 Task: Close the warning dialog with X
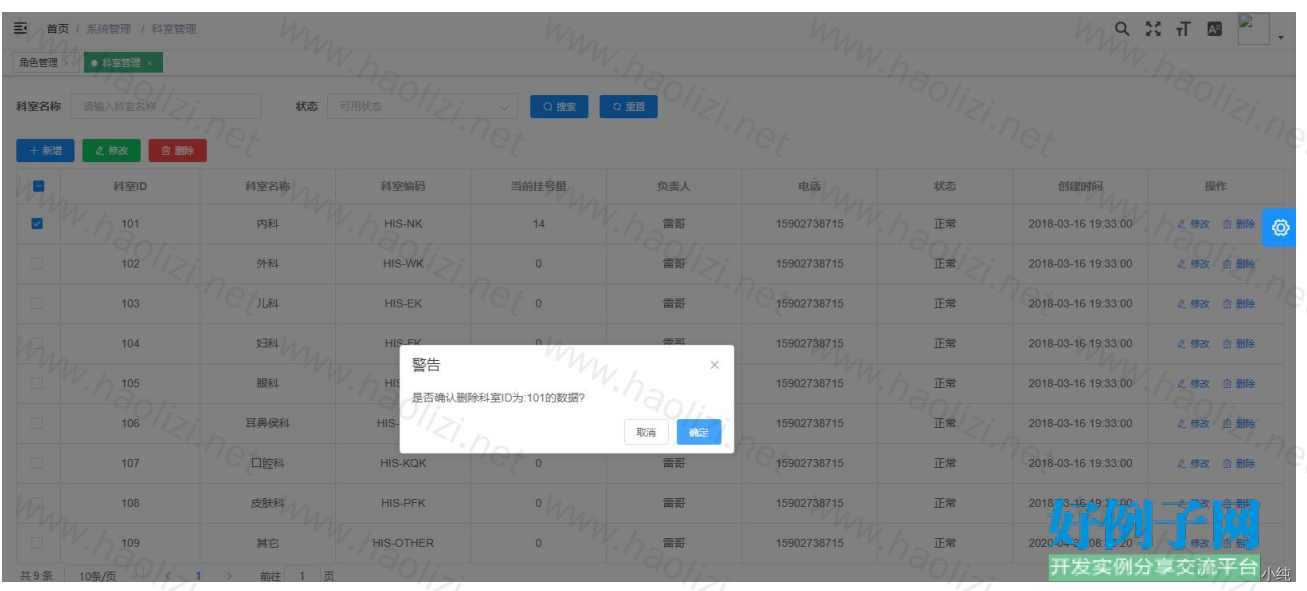(714, 365)
